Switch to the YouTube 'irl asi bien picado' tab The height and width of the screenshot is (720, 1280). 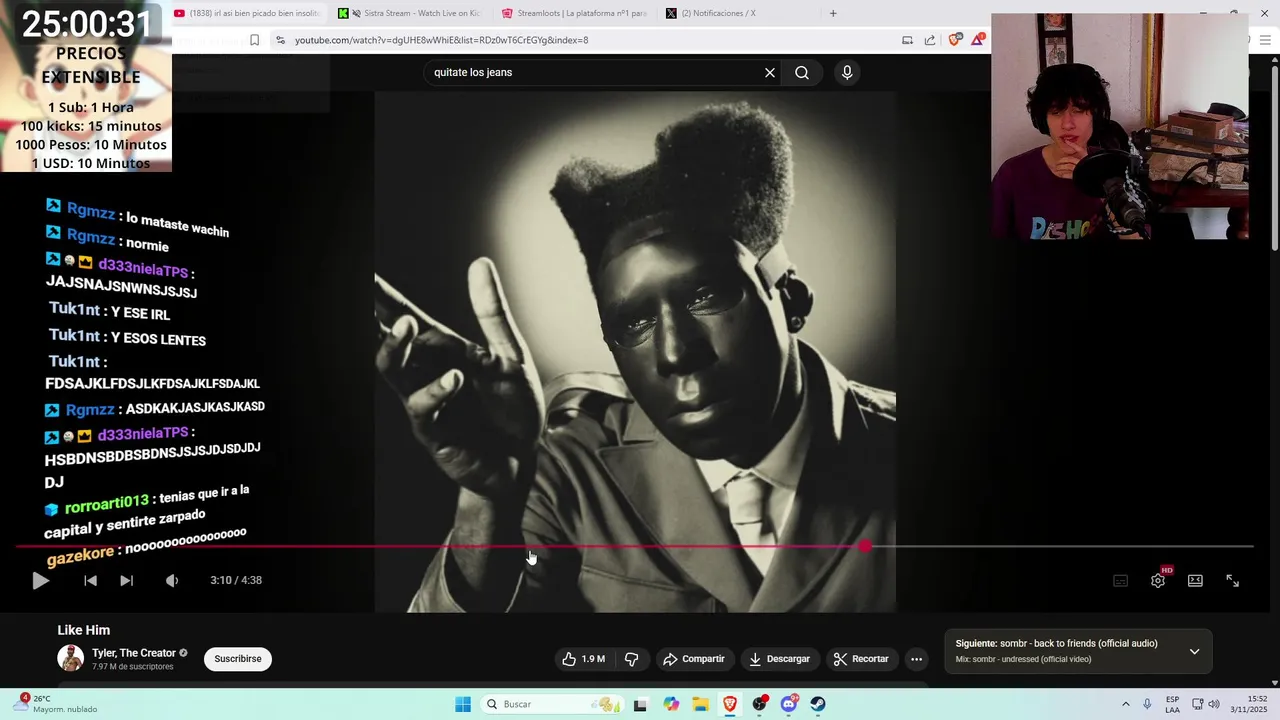coord(247,13)
